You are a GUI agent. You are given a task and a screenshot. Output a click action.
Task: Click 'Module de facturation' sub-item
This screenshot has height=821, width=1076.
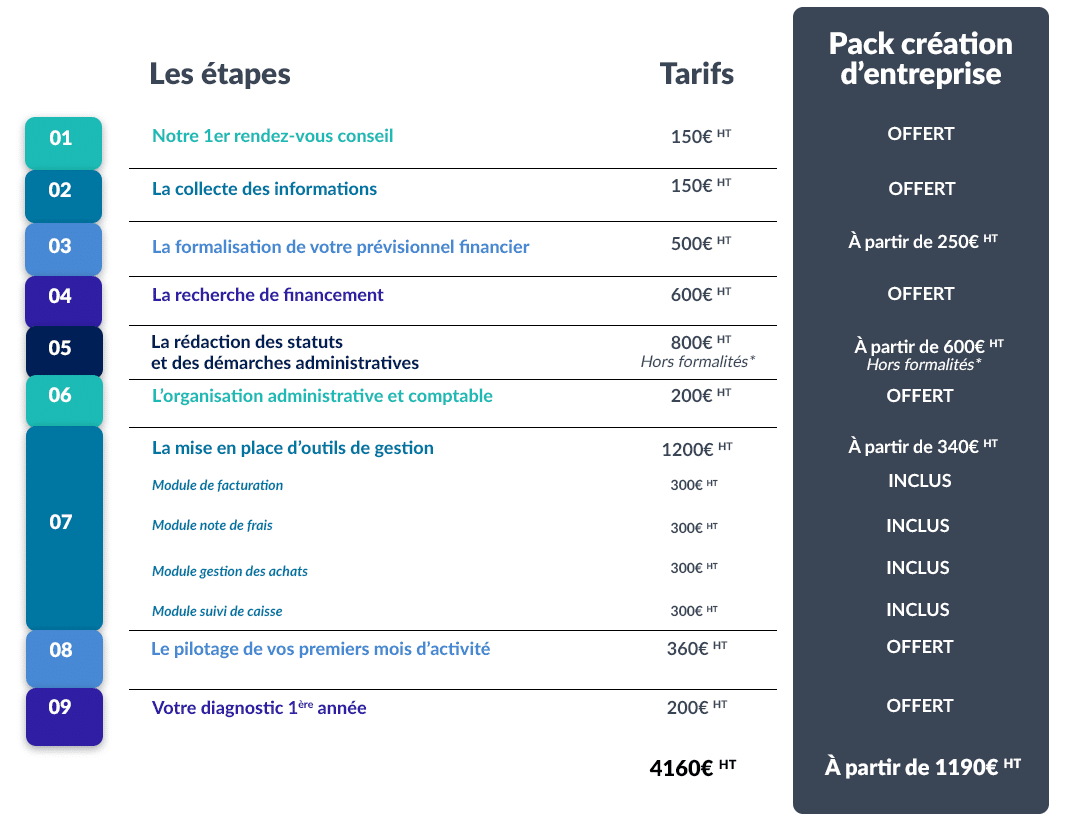[x=217, y=486]
